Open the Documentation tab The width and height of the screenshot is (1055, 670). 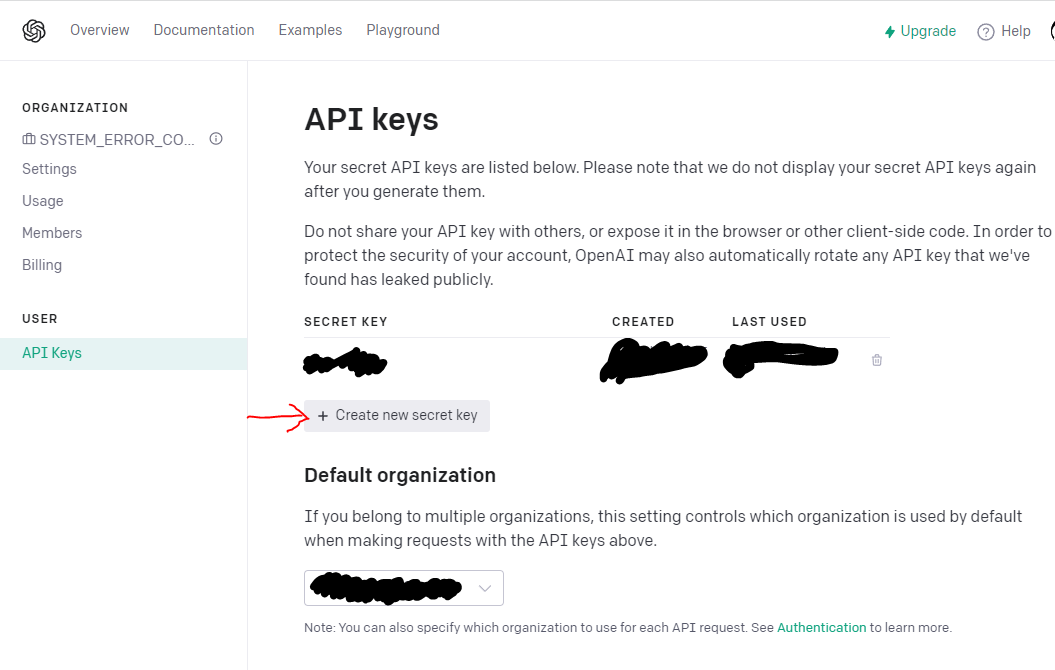(204, 30)
